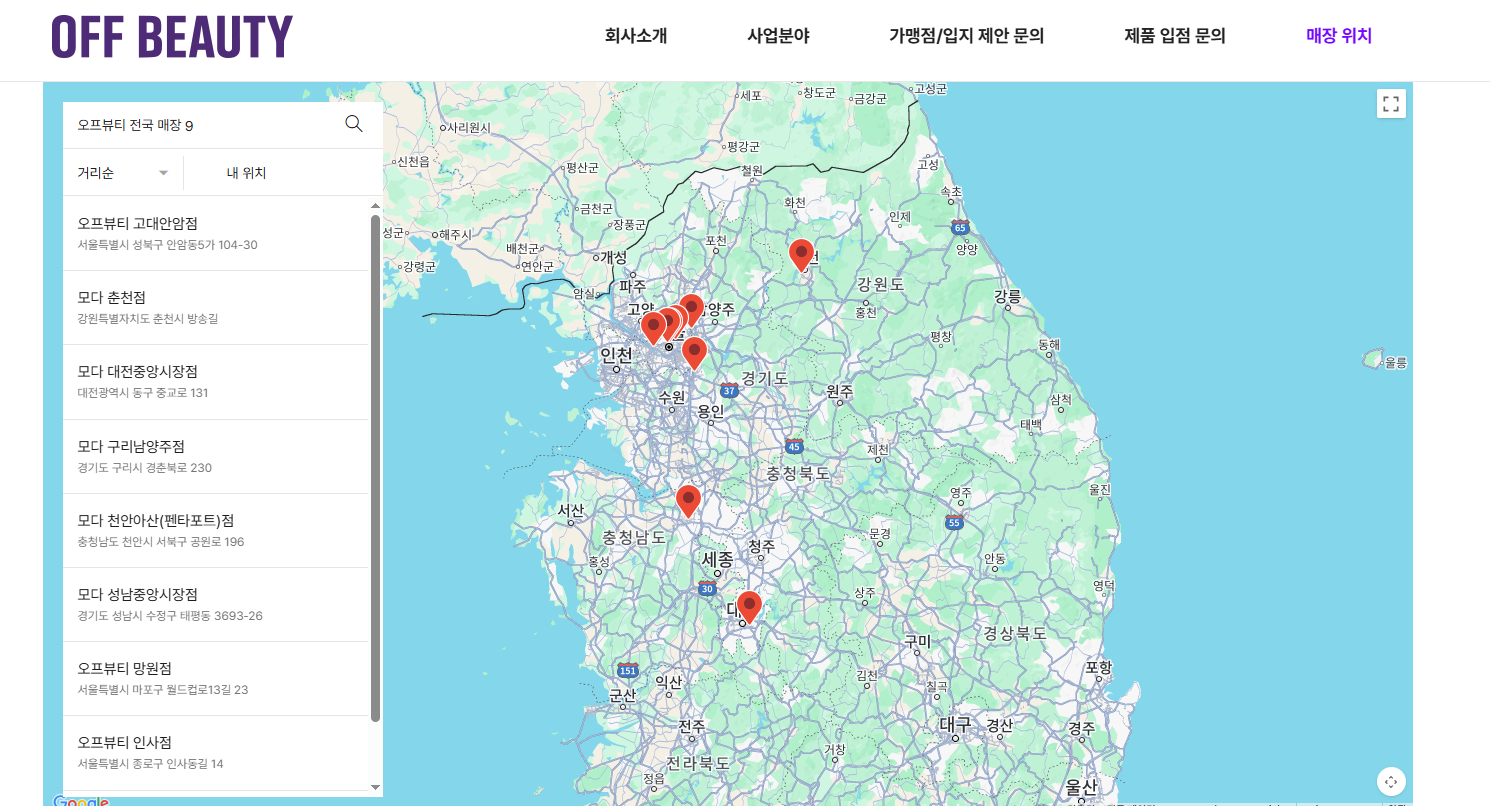Click the map pin at Daejeon
This screenshot has width=1490, height=806.
749,607
